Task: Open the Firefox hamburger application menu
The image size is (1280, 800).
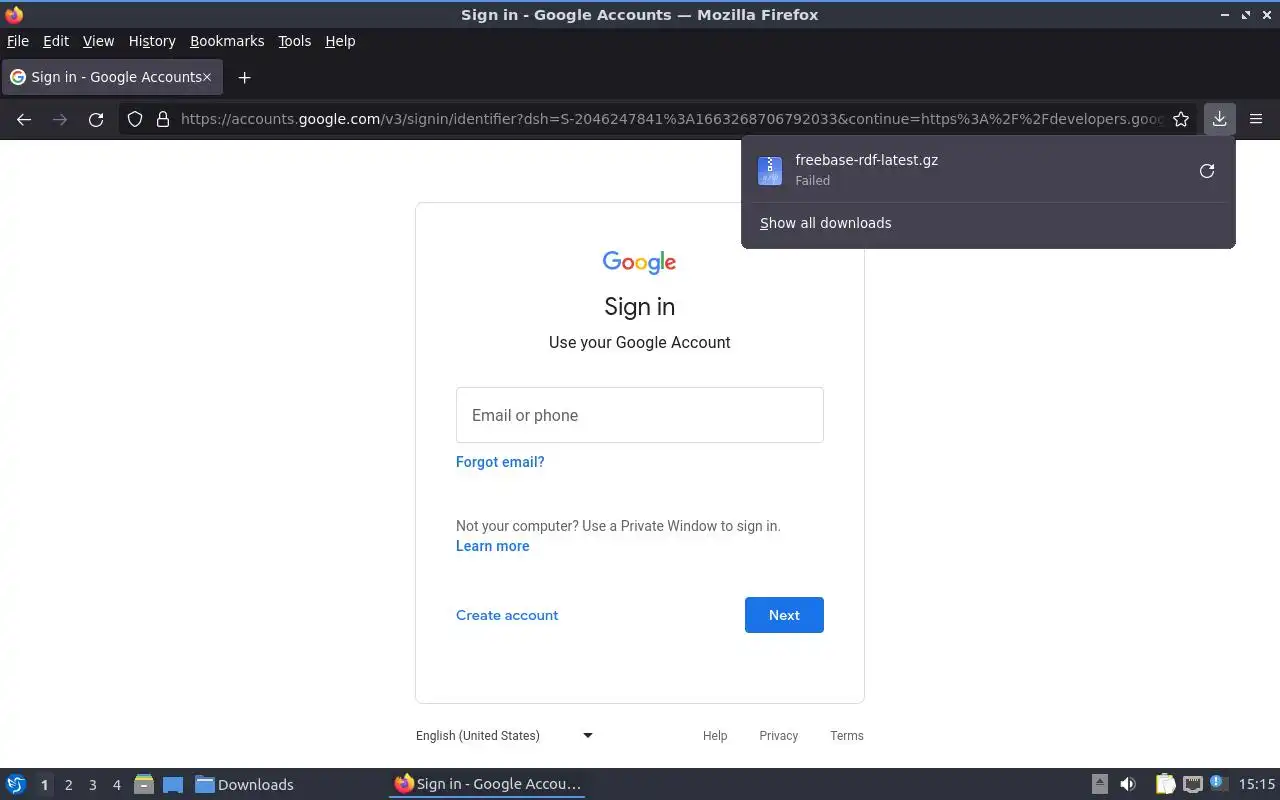Action: [1256, 119]
